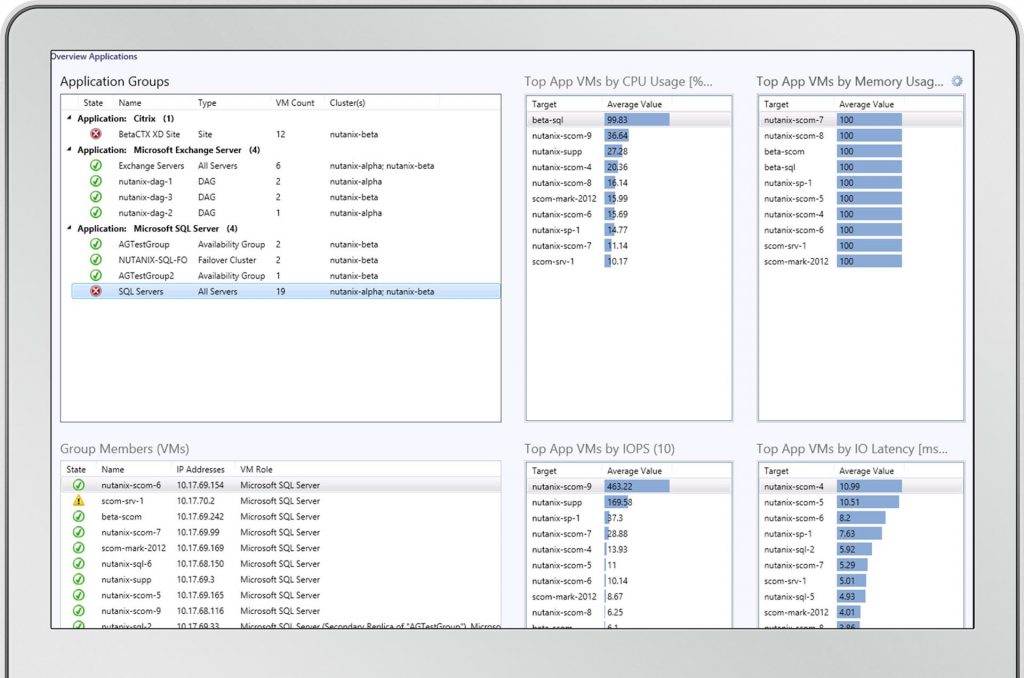Select the AGTestGroup2 availability group name
The height and width of the screenshot is (678, 1024).
pos(146,275)
